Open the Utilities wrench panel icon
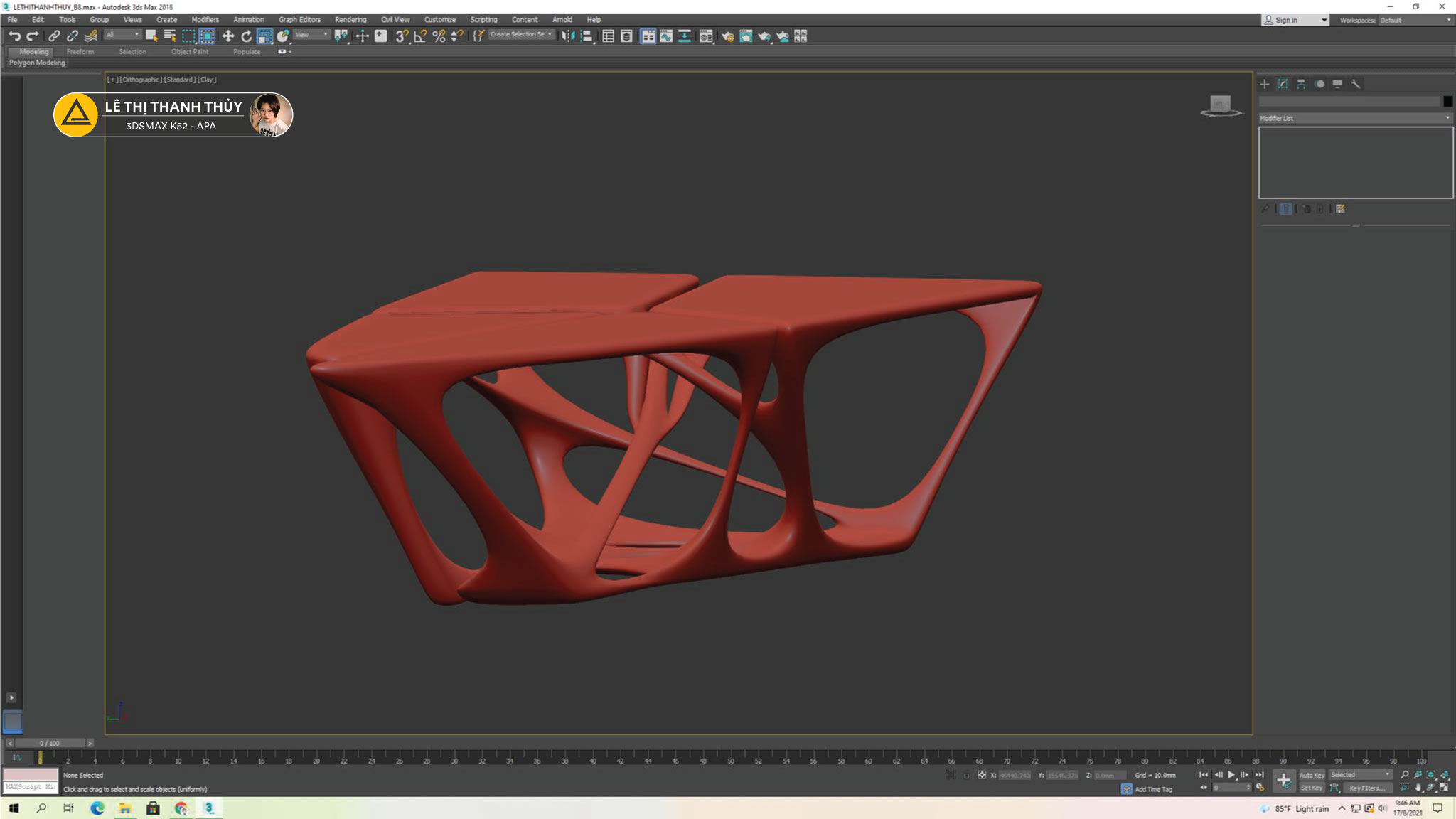This screenshot has height=819, width=1456. coord(1356,84)
